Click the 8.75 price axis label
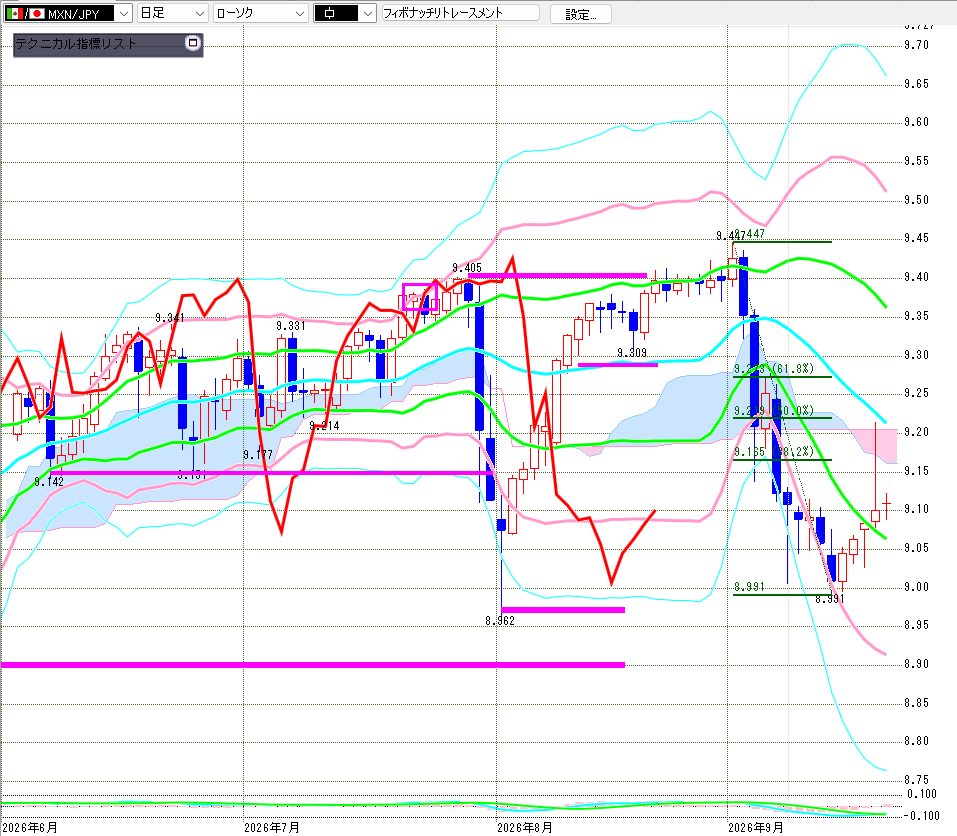The height and width of the screenshot is (836, 957). 916,780
